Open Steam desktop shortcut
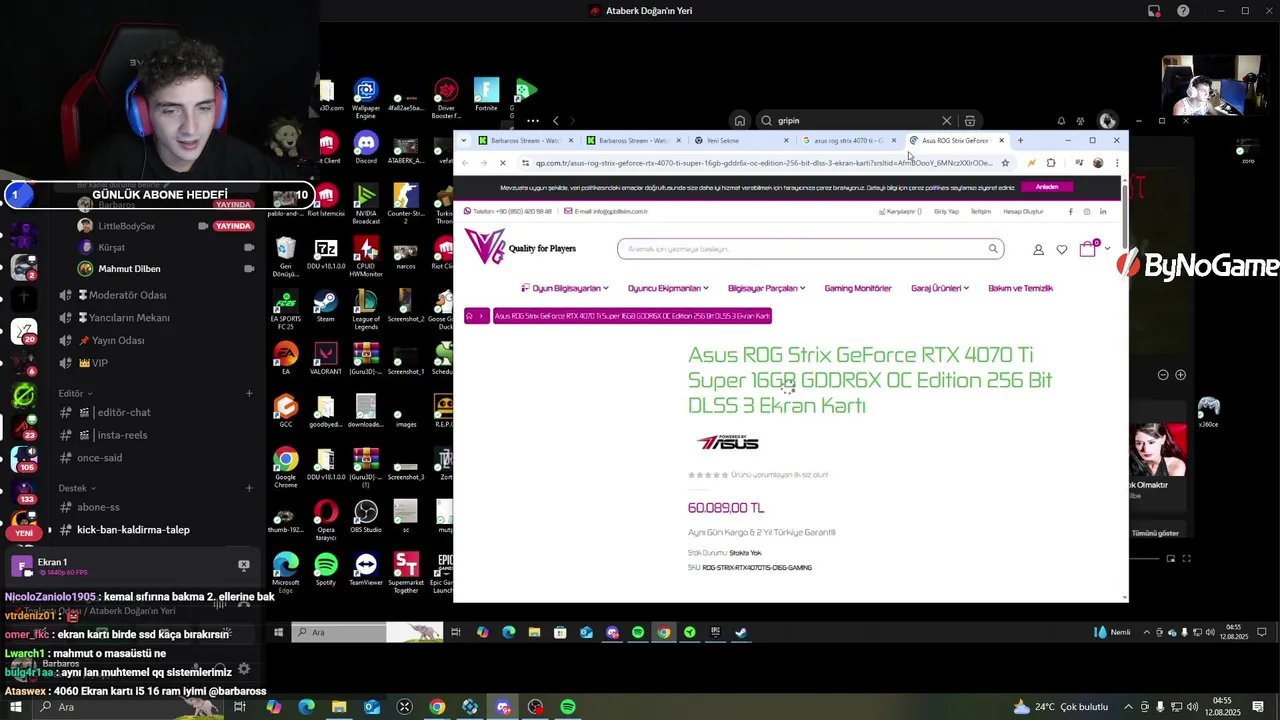 click(x=325, y=305)
